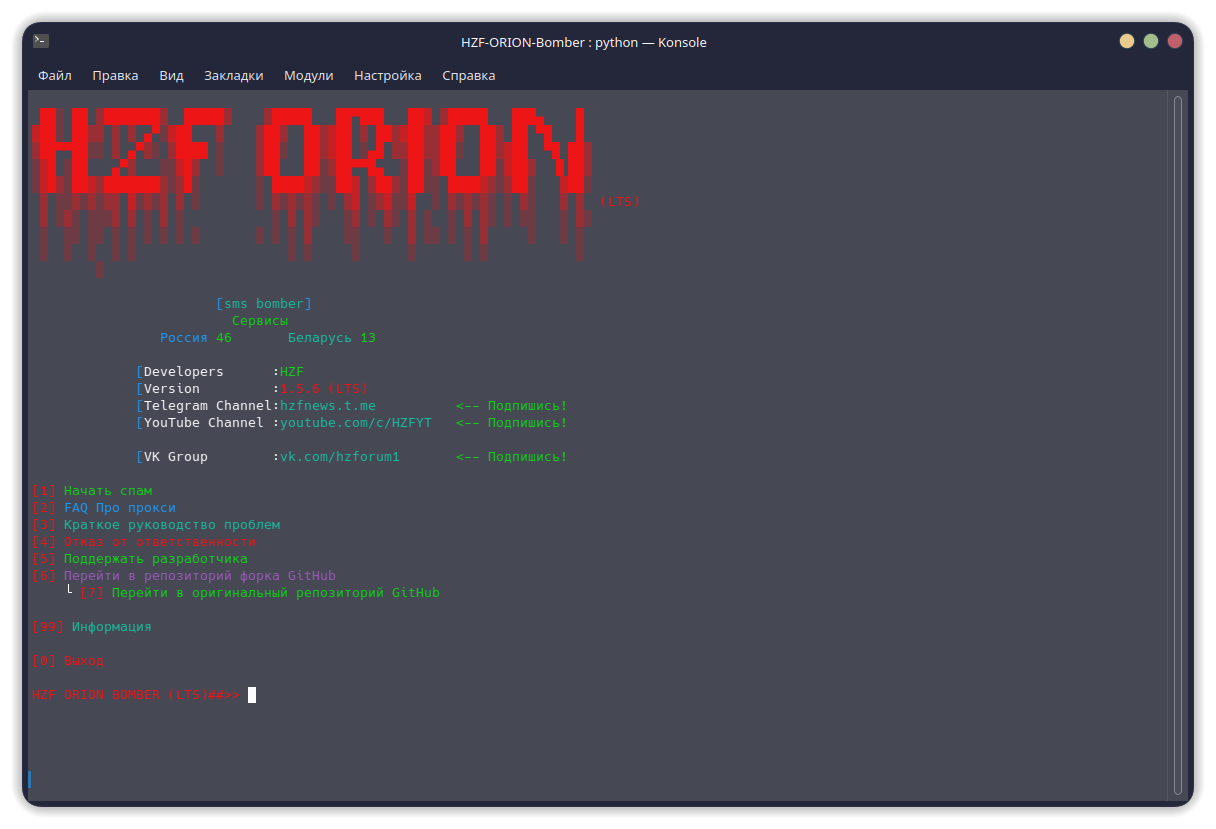Click 'Подпишись!' next to the YouTube channel
1216x829 pixels.
coord(528,422)
